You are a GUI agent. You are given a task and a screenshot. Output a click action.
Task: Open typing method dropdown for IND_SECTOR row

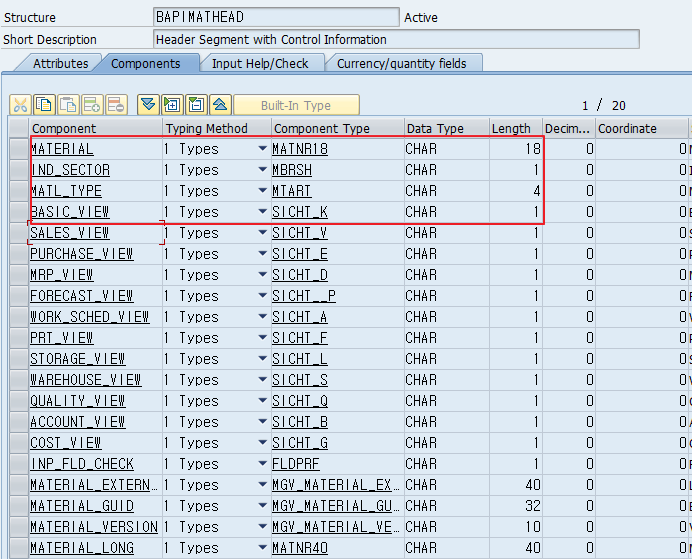(263, 169)
